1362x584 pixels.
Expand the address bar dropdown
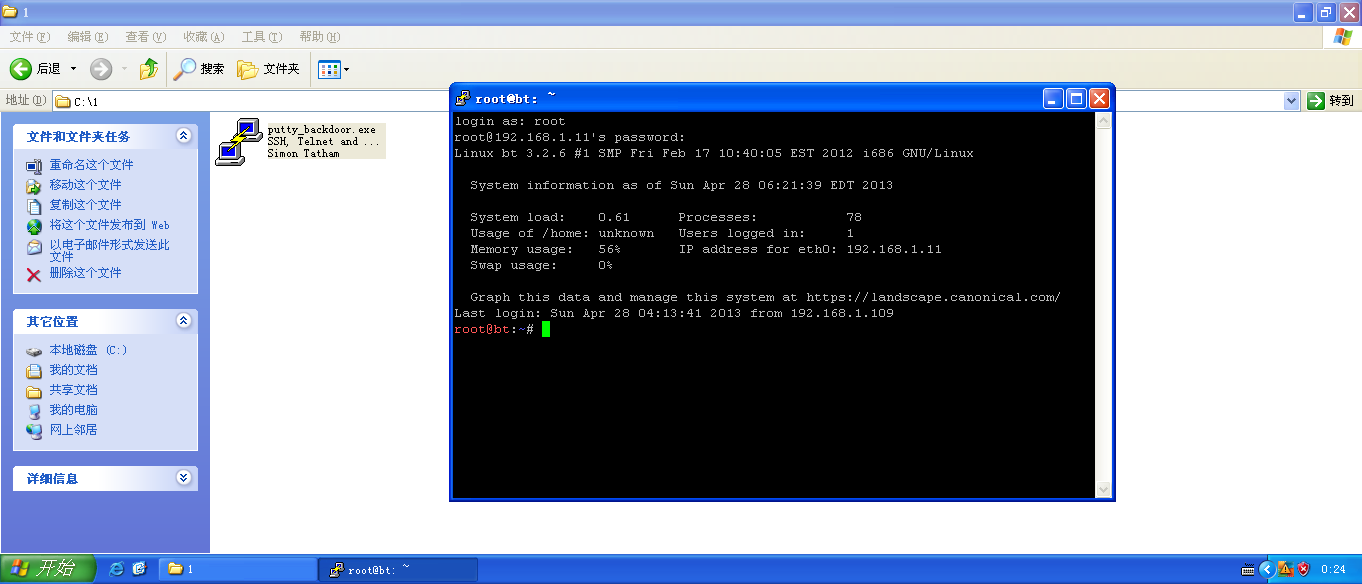coord(1291,101)
